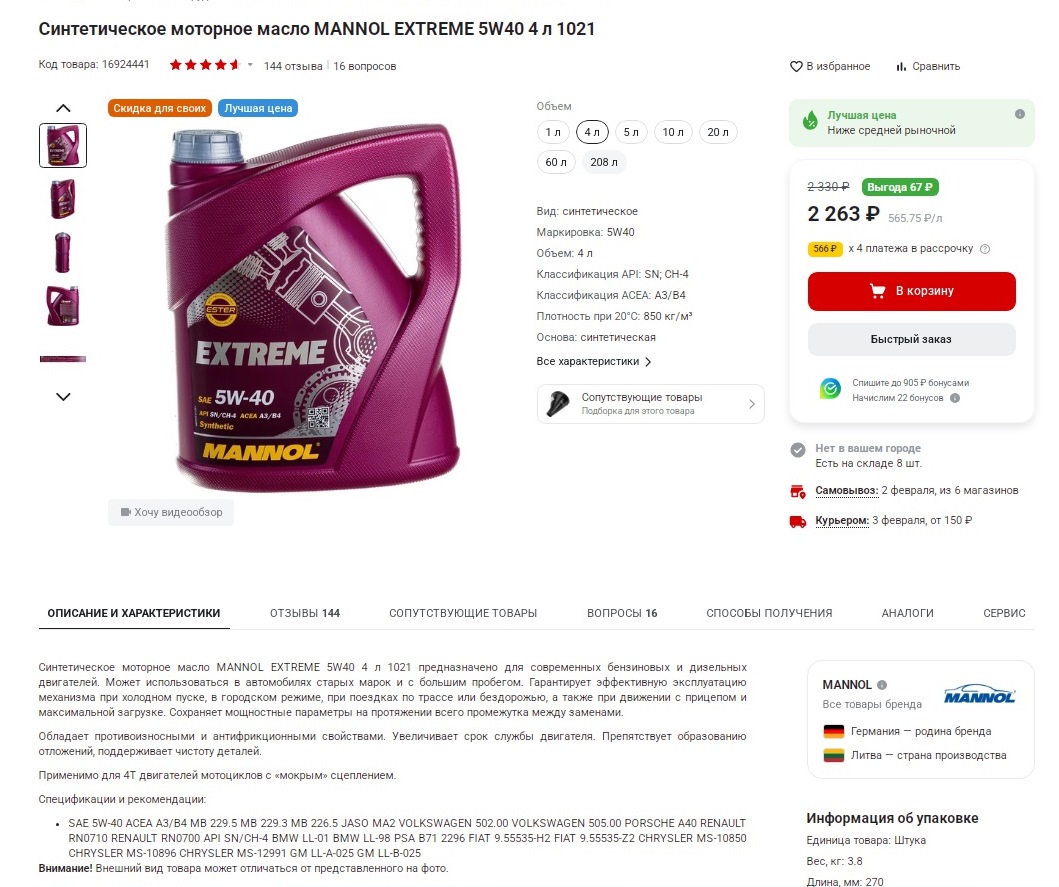Click the MANNOL brand logo
This screenshot has width=1059, height=887.
979,694
